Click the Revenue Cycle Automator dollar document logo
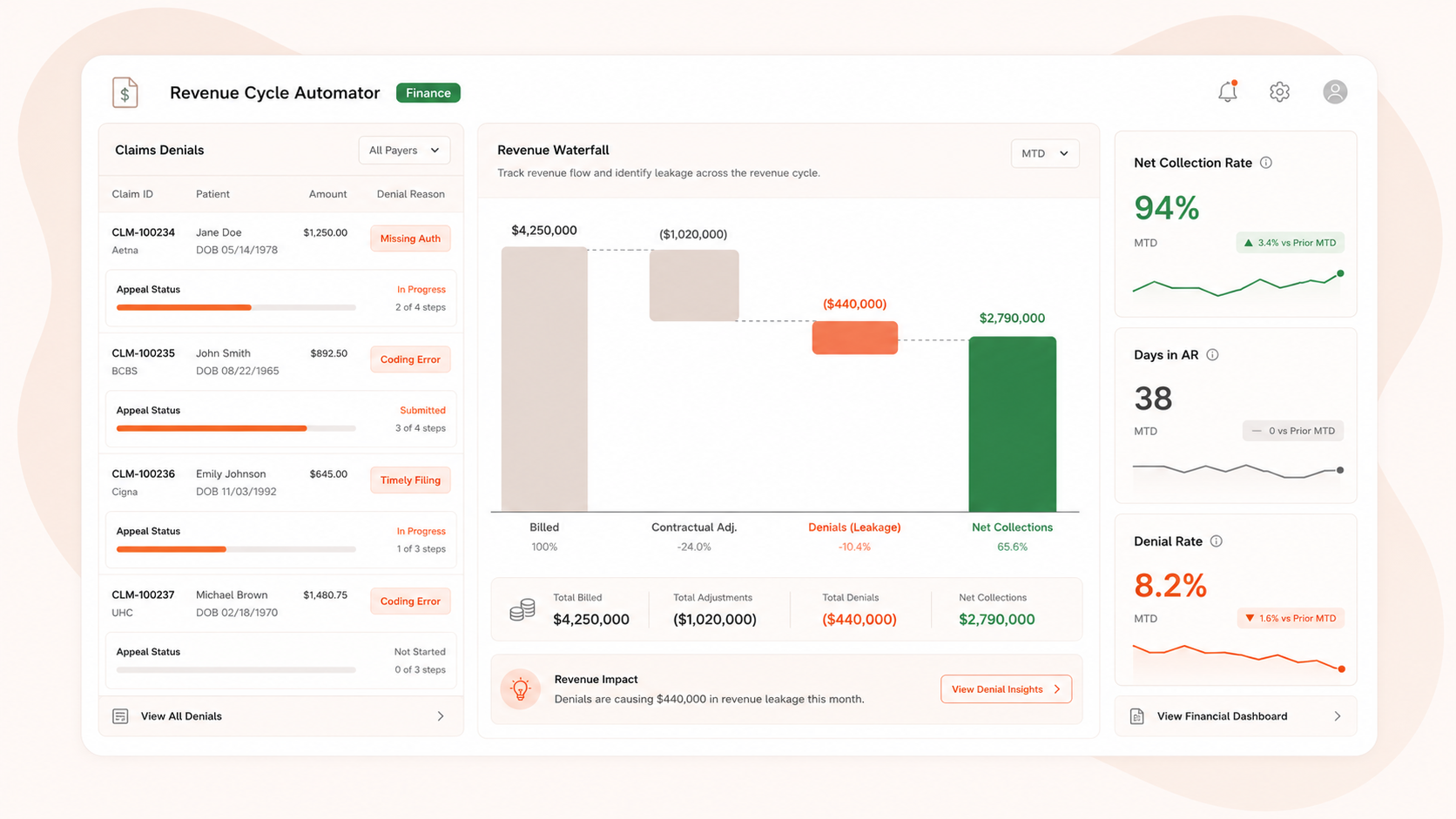 click(125, 92)
